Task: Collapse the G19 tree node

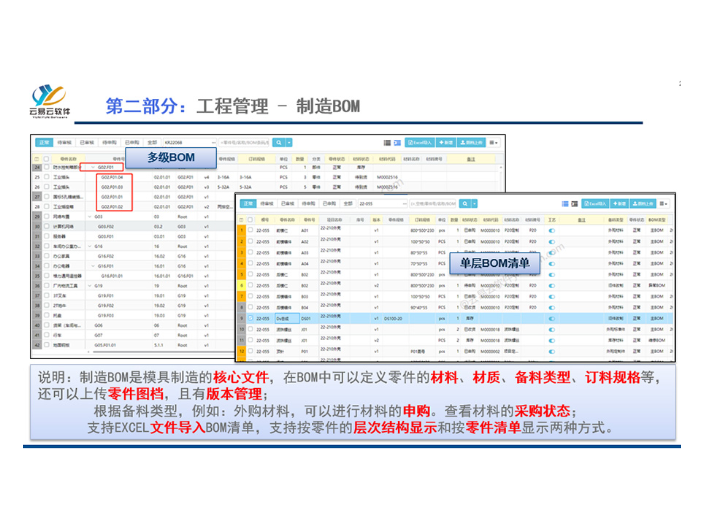Action: (89, 286)
